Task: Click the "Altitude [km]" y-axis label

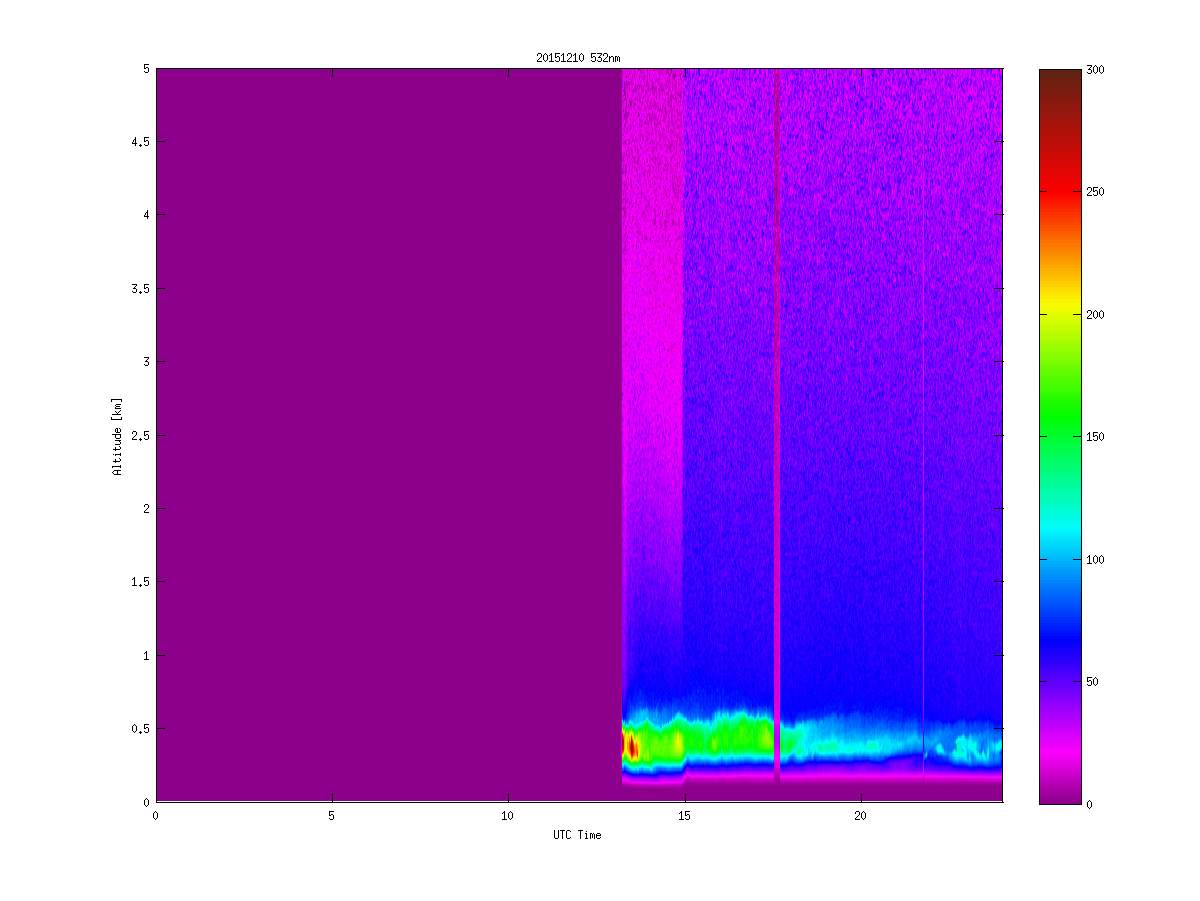Action: pyautogui.click(x=117, y=436)
